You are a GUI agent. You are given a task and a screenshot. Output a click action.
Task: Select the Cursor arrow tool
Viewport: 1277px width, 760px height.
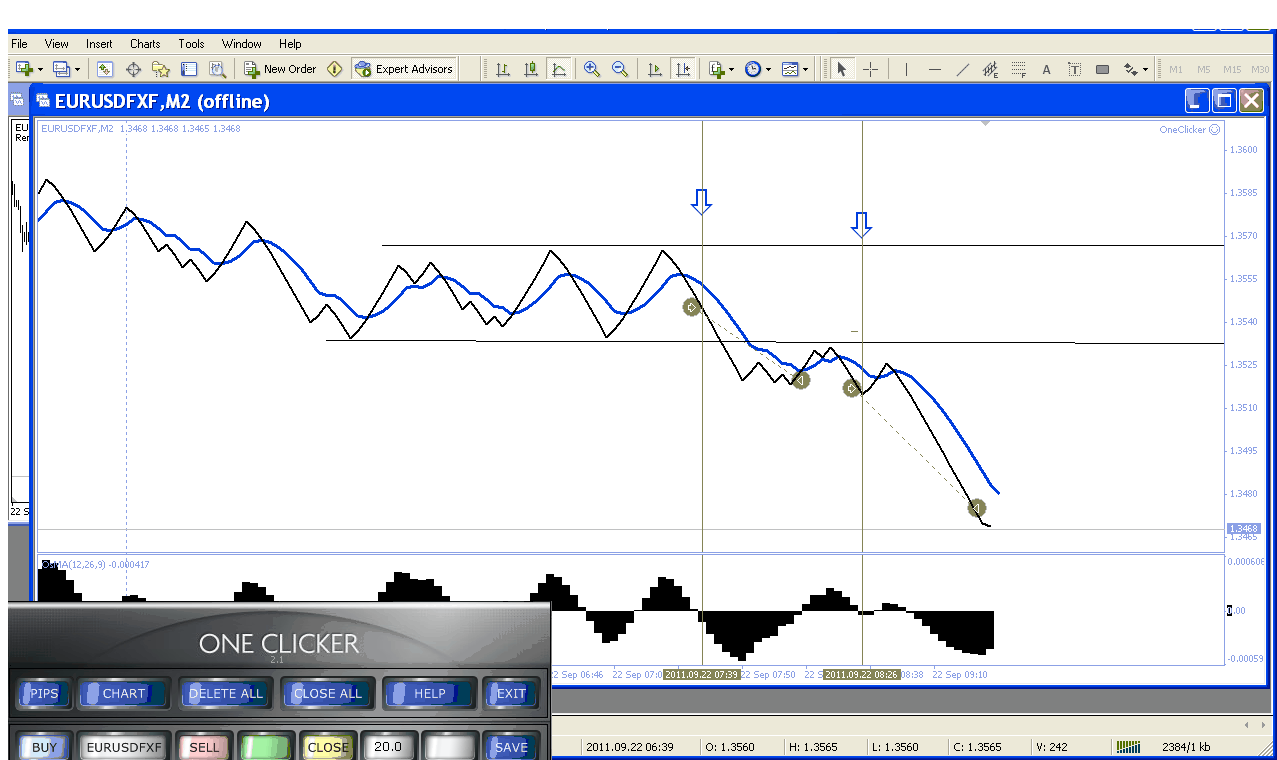pos(842,69)
